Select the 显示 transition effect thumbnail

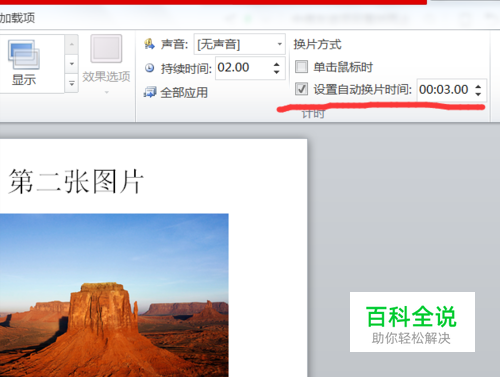pos(24,63)
